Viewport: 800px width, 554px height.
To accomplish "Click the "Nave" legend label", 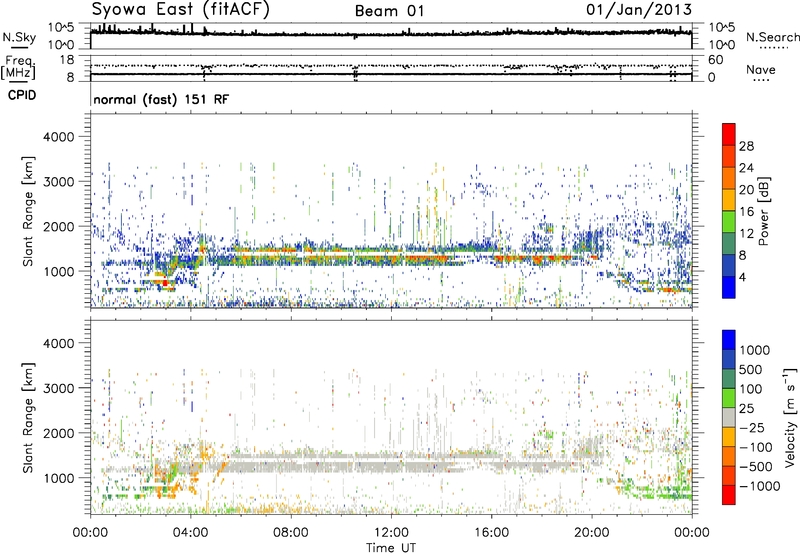I will tap(760, 69).
